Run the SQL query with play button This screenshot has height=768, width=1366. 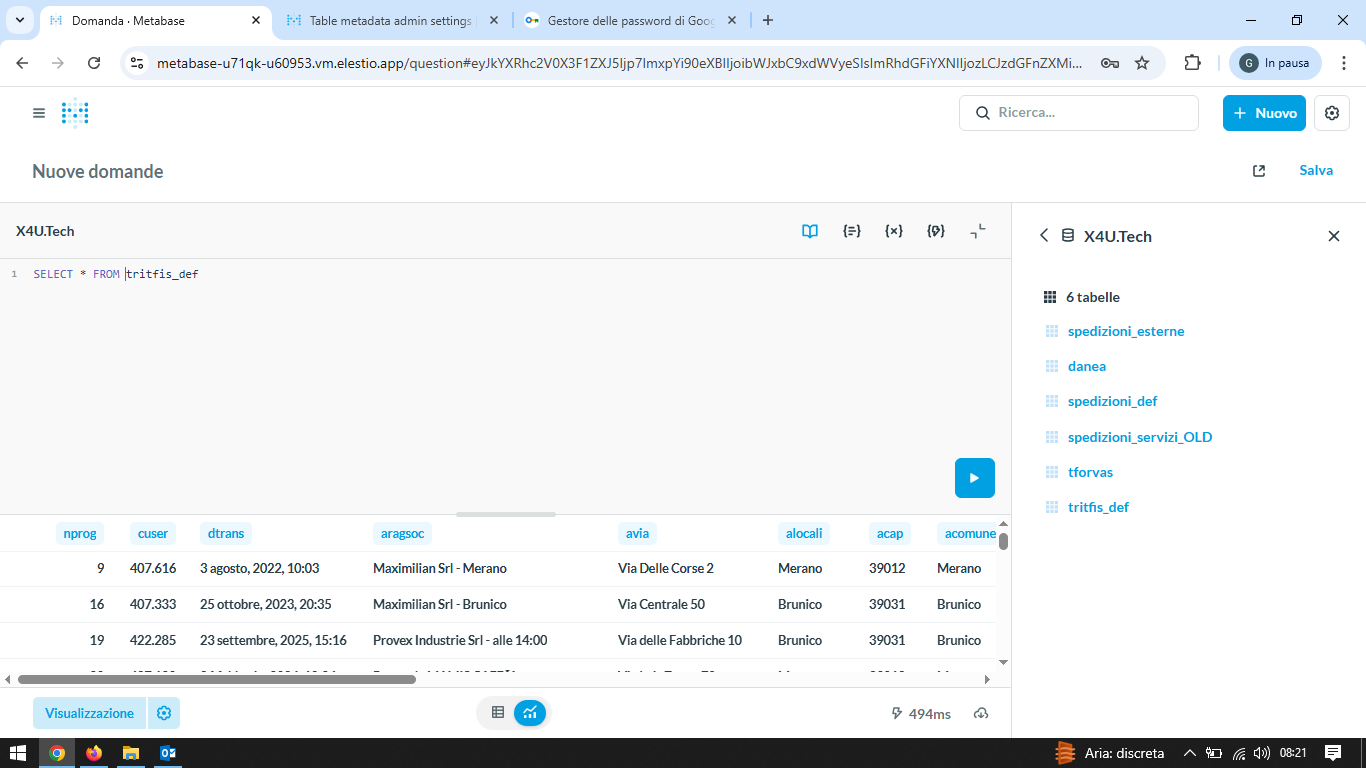pos(974,478)
